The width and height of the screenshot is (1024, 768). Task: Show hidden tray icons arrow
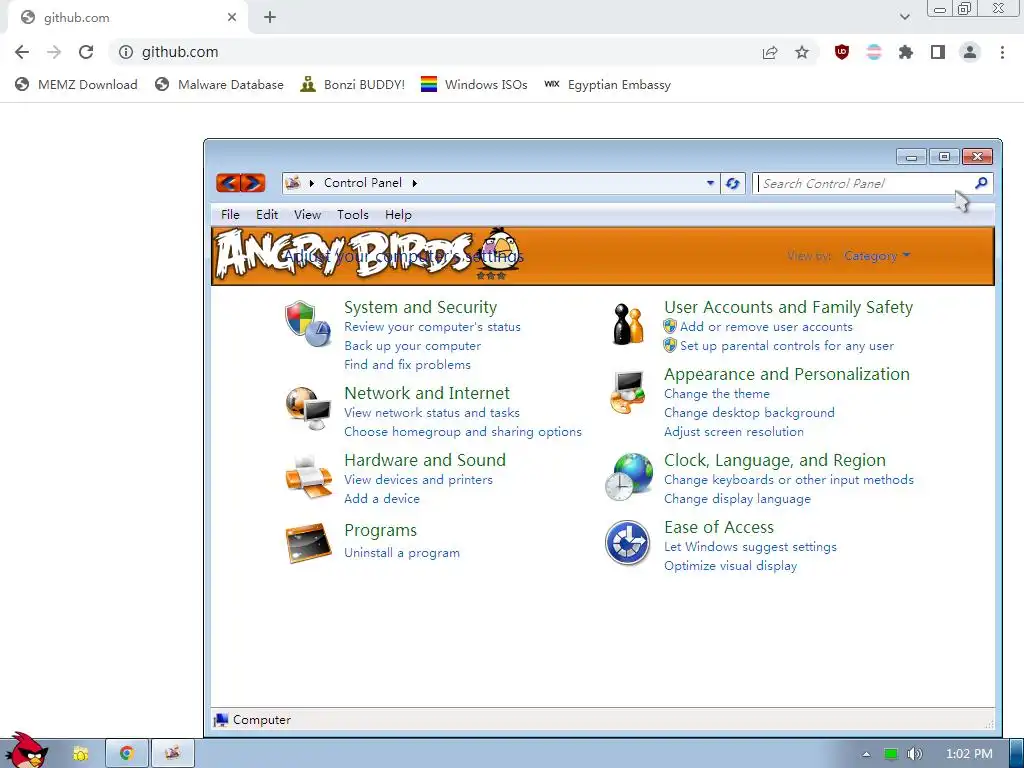pos(867,754)
